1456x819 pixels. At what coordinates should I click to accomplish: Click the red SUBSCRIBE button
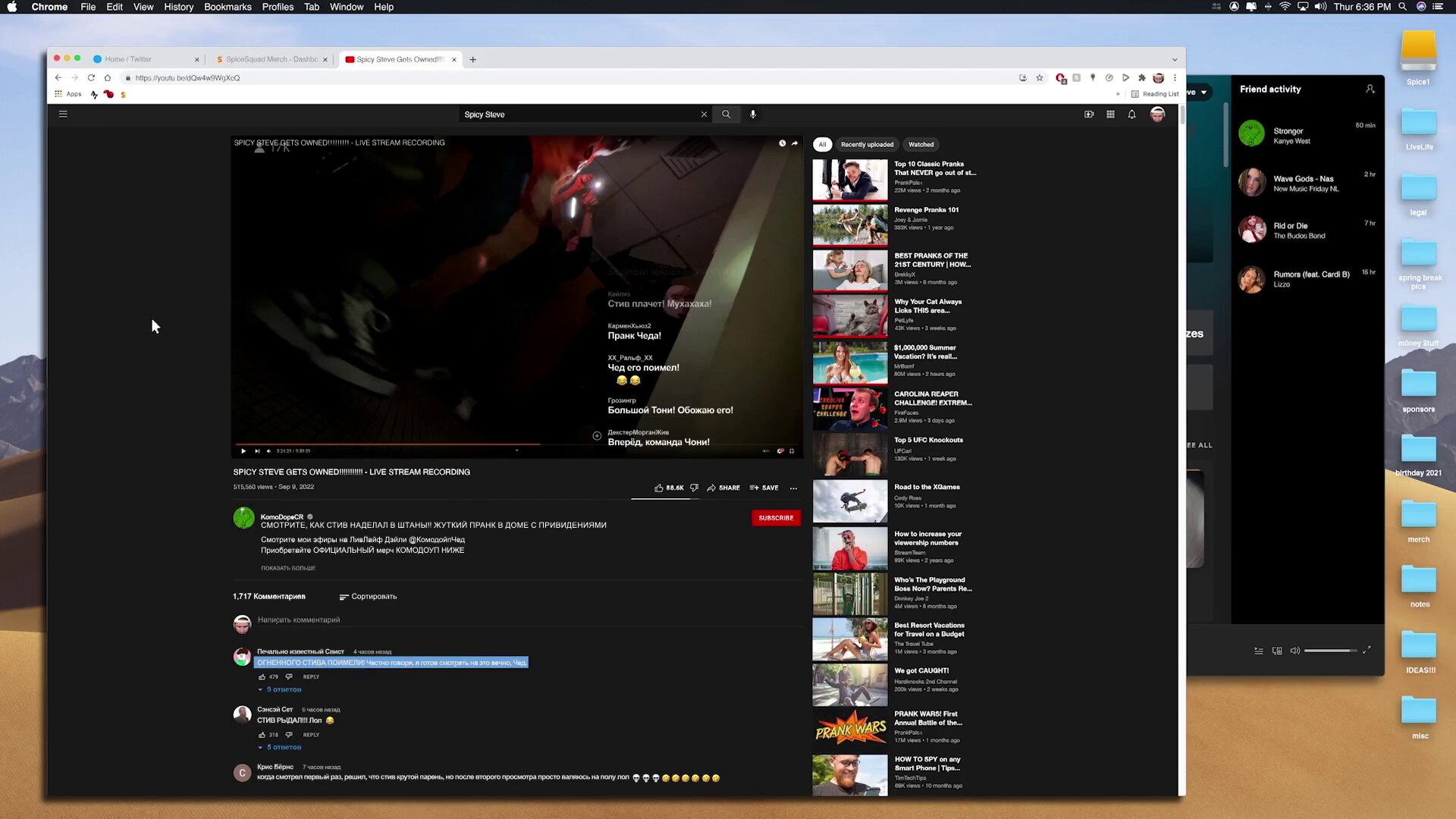click(x=776, y=518)
